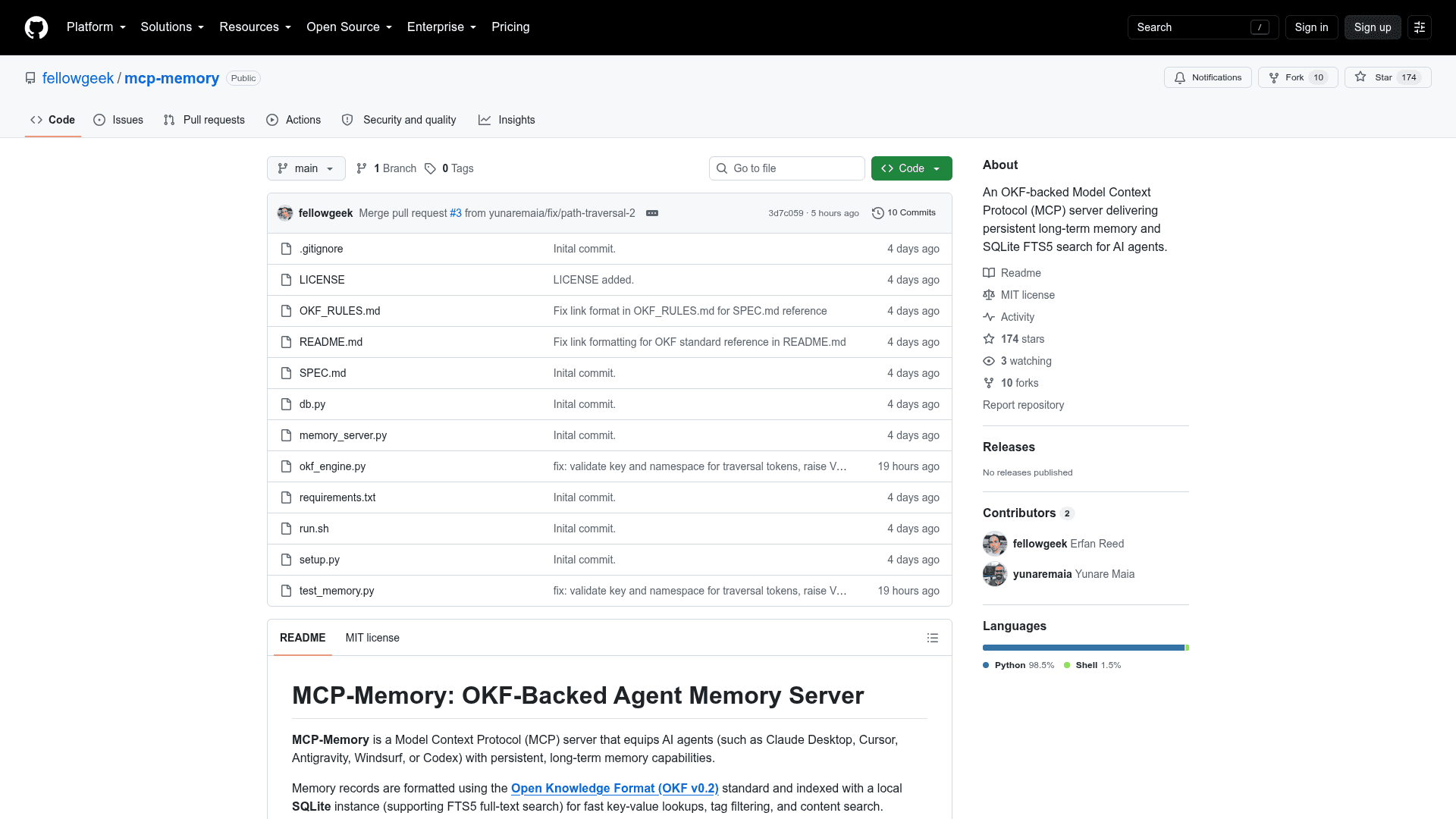Open README.md in file list
Viewport: 1456px width, 819px height.
pos(331,342)
